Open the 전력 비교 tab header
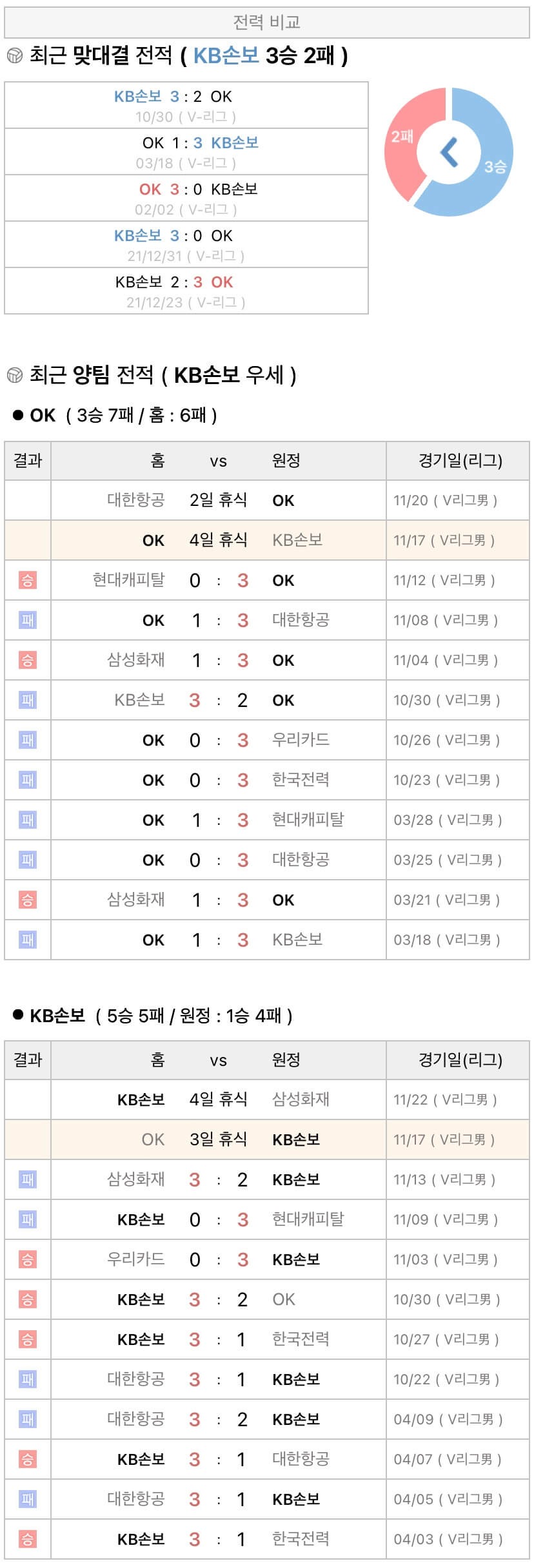This screenshot has height=1568, width=534. click(x=267, y=23)
